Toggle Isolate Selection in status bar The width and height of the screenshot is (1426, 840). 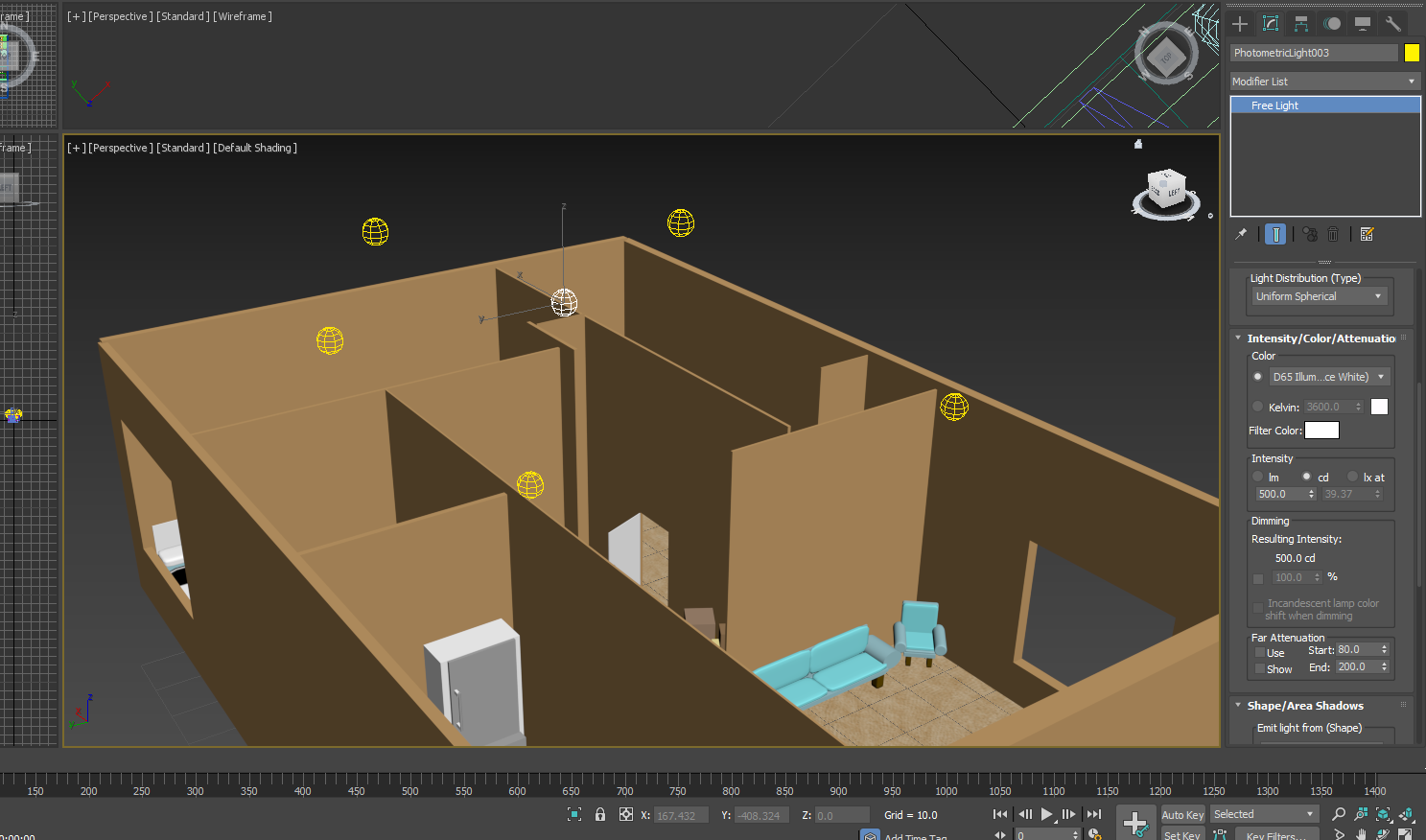click(x=574, y=814)
